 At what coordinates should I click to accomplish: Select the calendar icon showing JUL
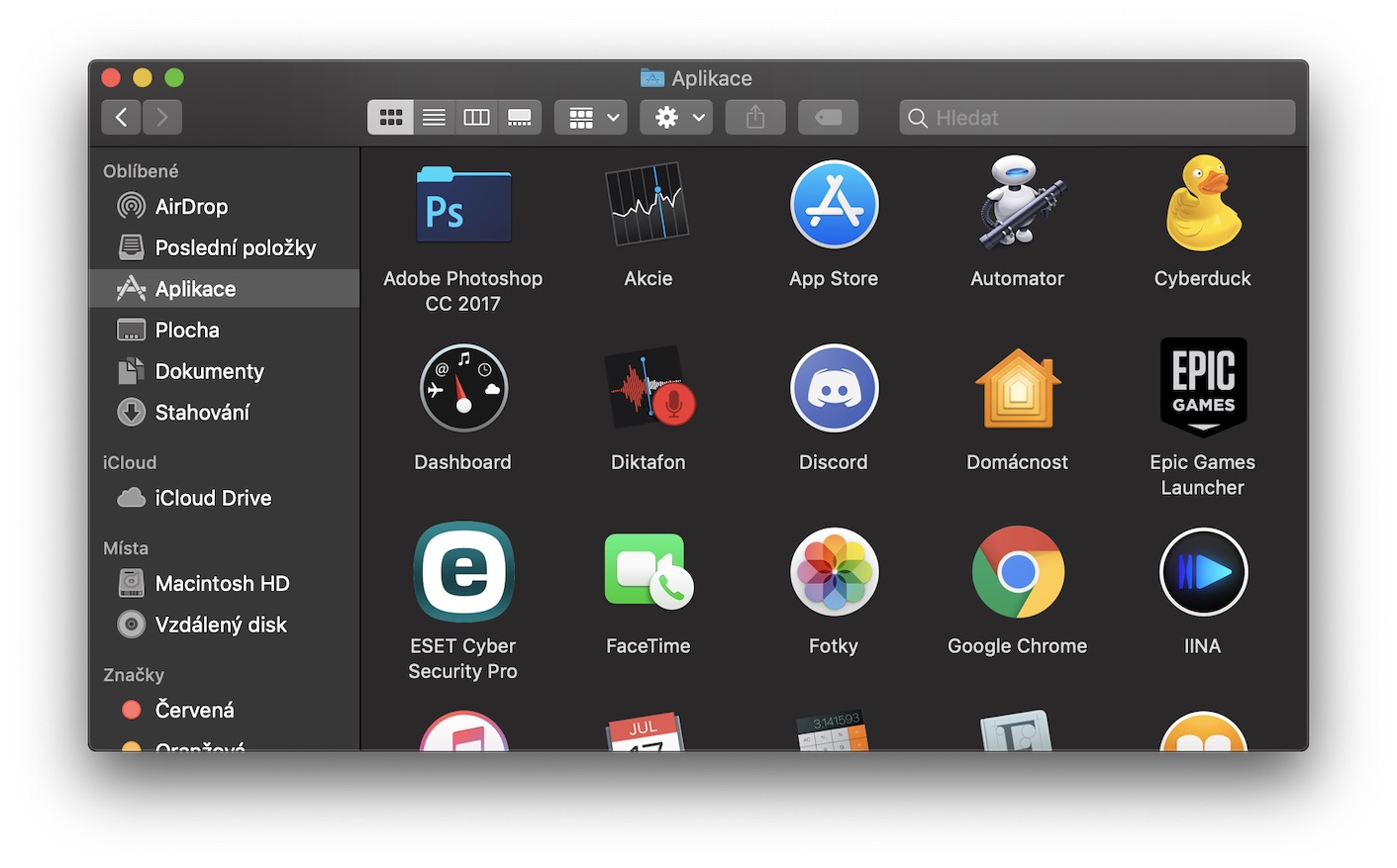tap(644, 732)
